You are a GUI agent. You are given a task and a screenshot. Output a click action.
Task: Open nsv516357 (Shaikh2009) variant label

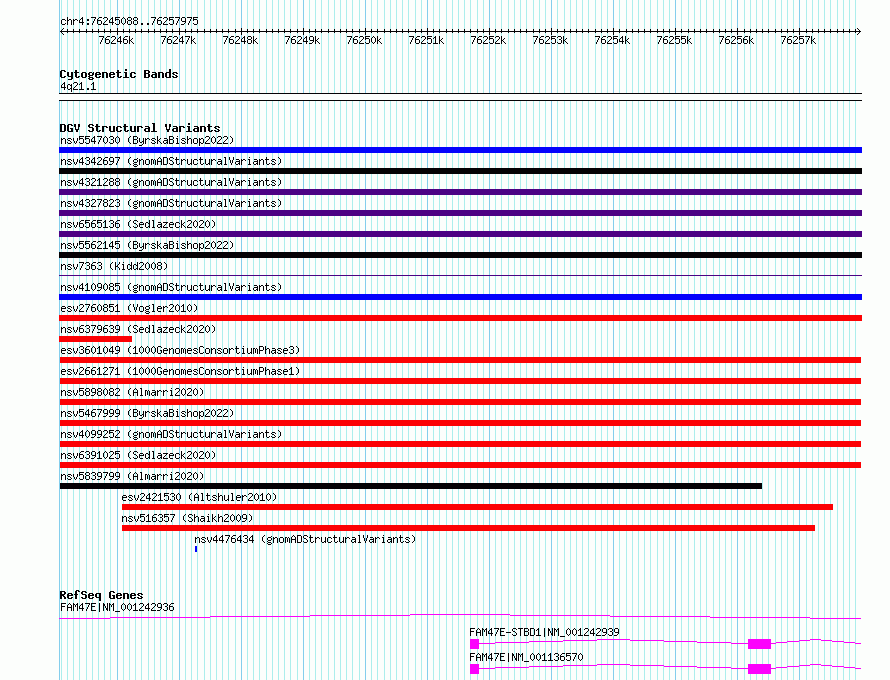tap(187, 518)
